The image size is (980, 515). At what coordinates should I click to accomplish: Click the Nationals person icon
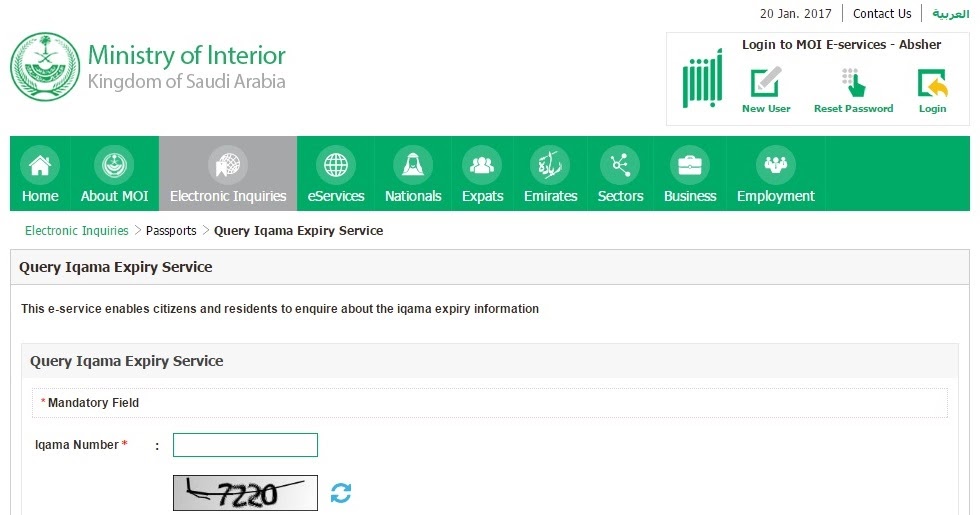tap(413, 165)
